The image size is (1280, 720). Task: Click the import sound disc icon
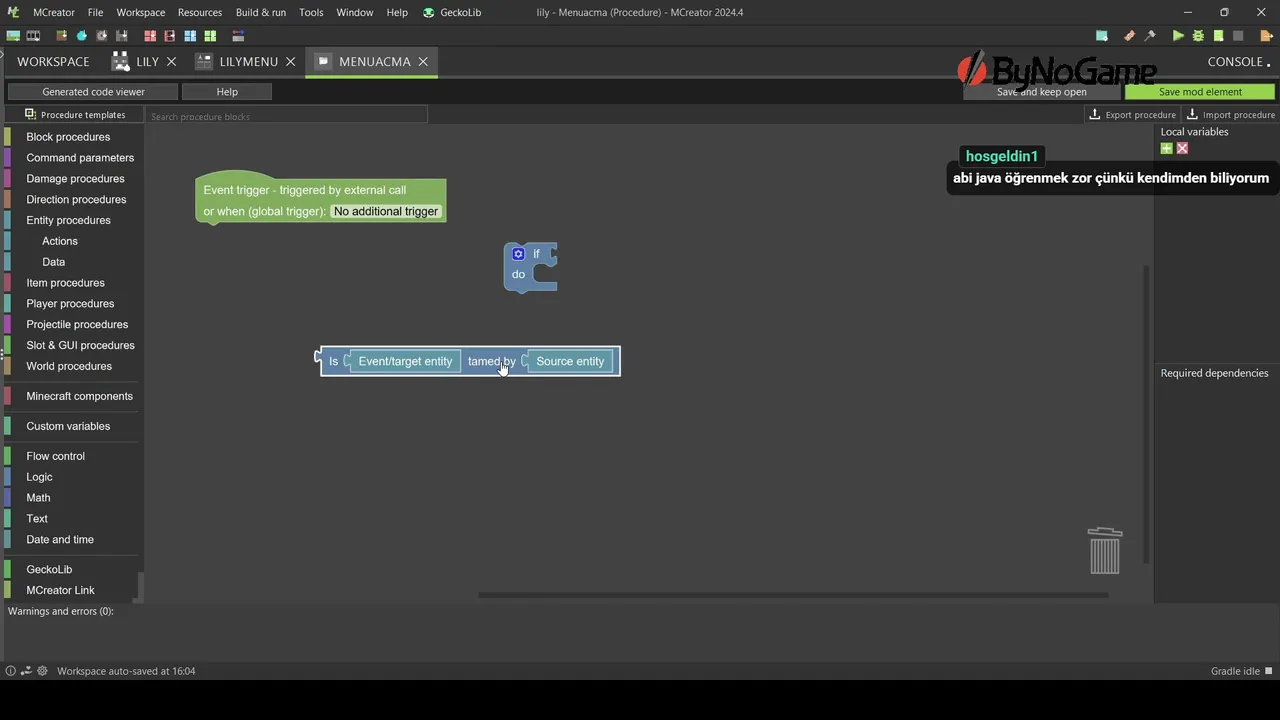(x=101, y=36)
